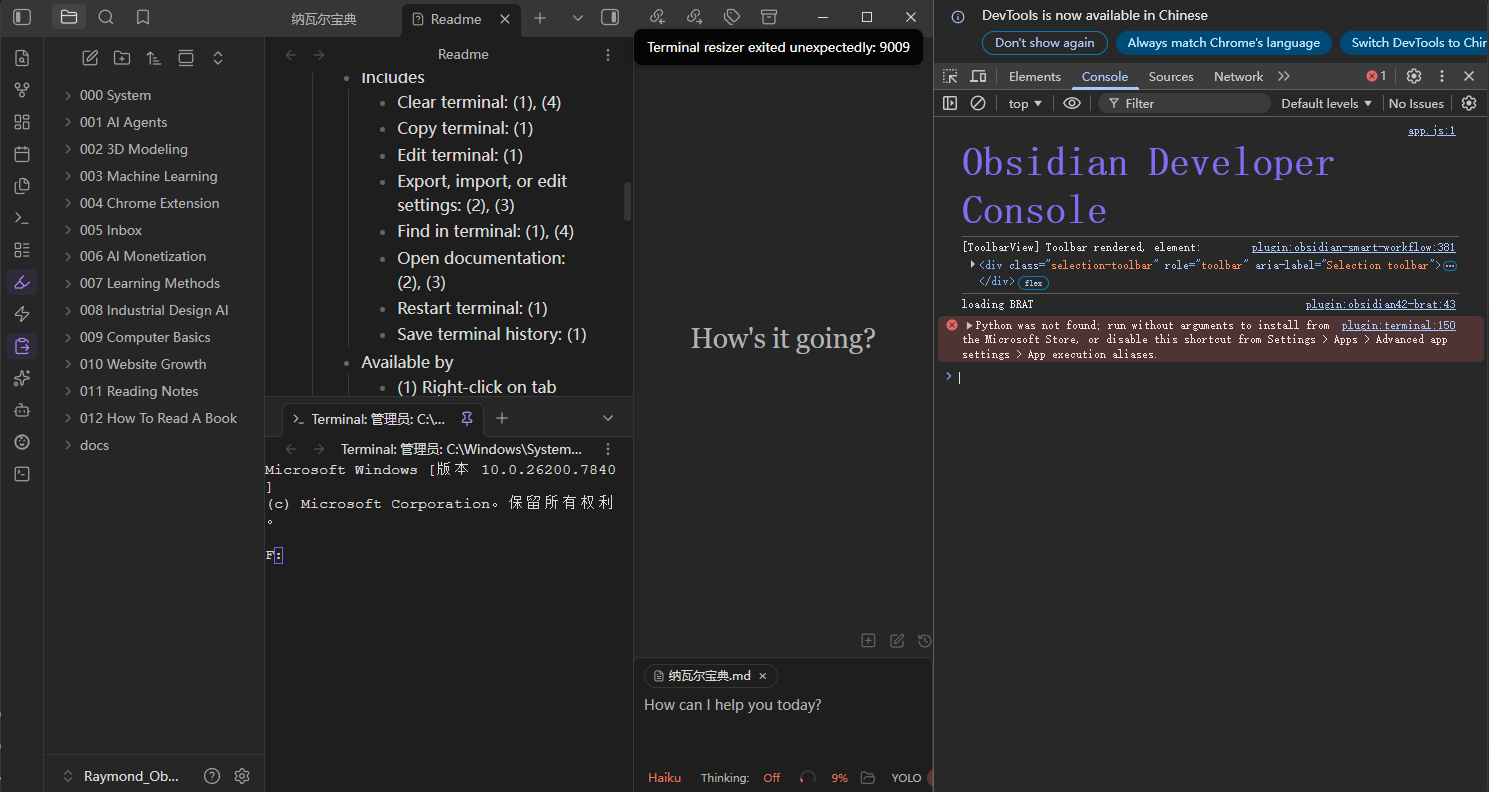Click the Don't show again button
Image resolution: width=1489 pixels, height=792 pixels.
(x=1044, y=43)
